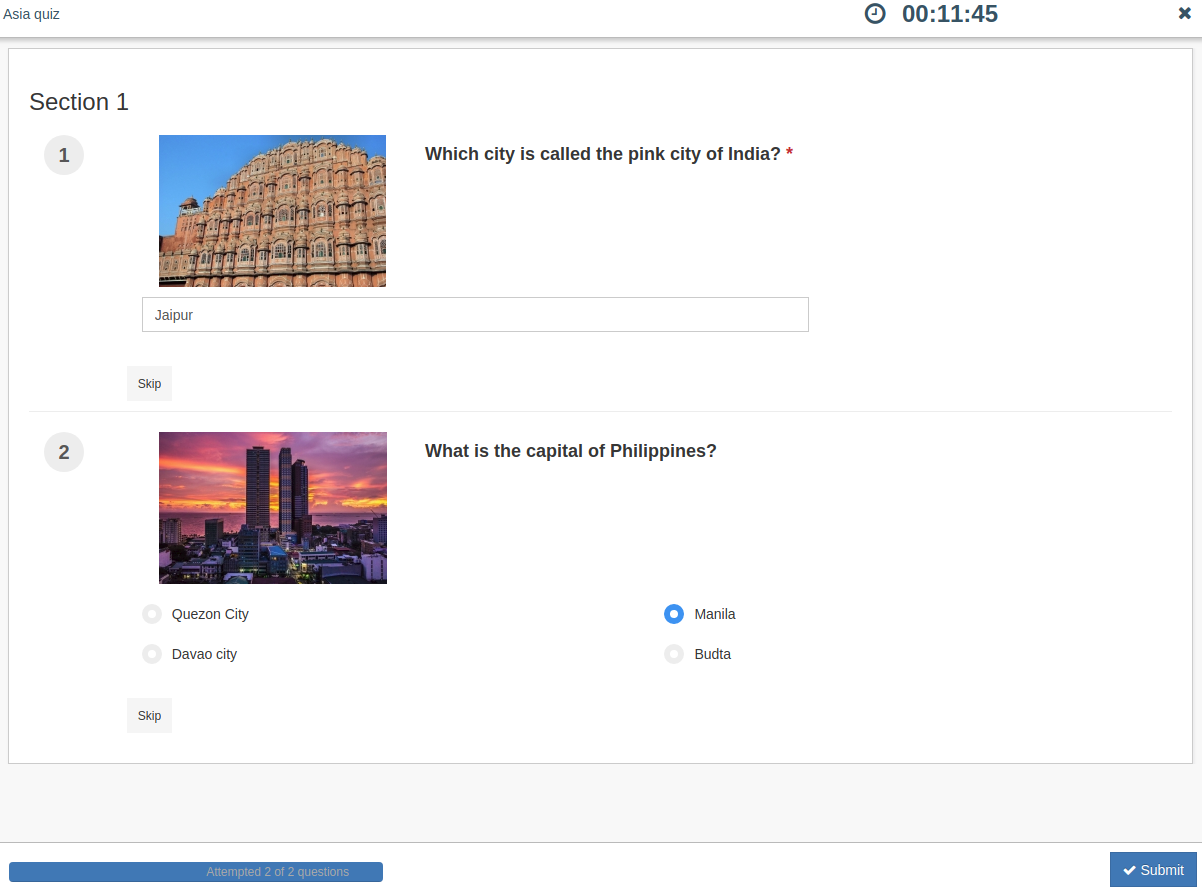This screenshot has height=894, width=1202.
Task: Open the Hawa Mahal palace image
Action: point(272,211)
